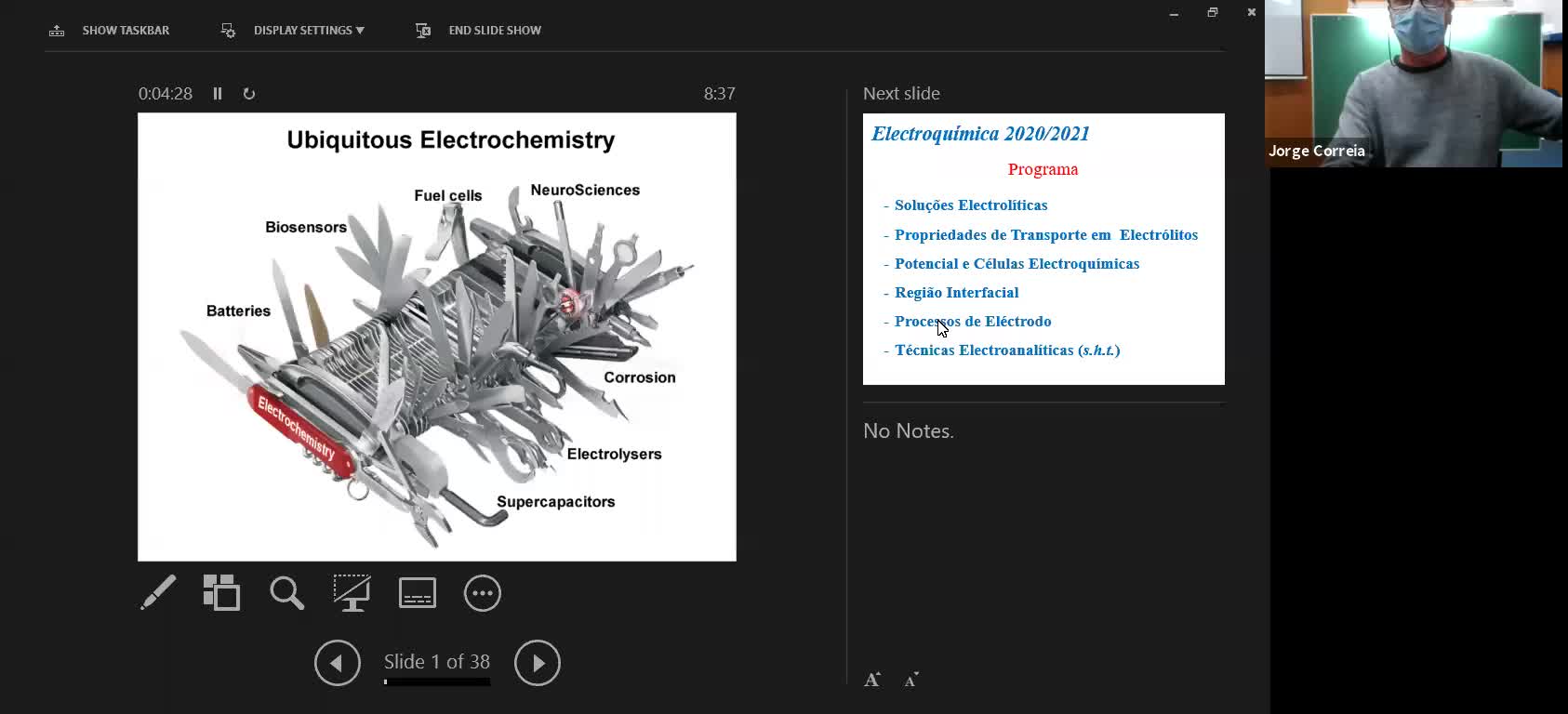
Task: Click the End Slide Show icon
Action: (423, 31)
